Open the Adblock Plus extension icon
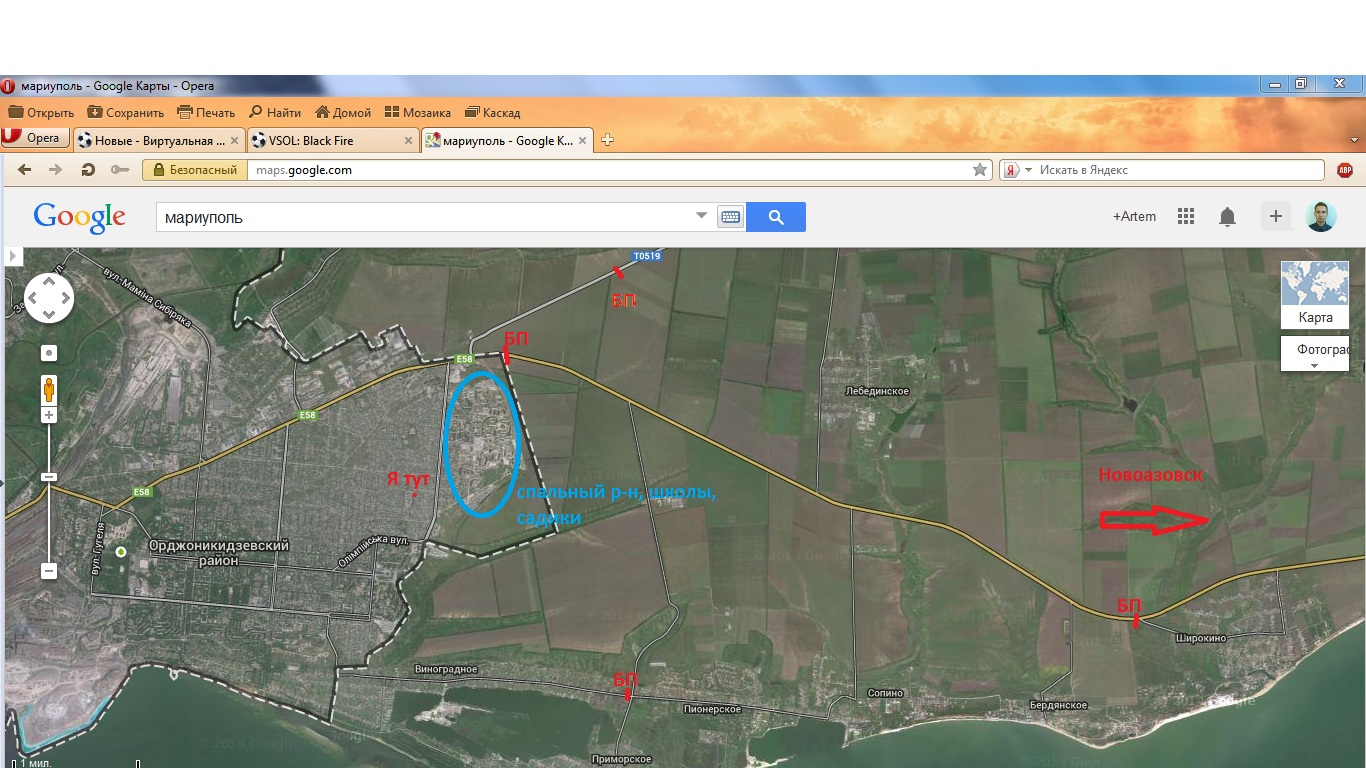This screenshot has width=1366, height=768. 1345,170
